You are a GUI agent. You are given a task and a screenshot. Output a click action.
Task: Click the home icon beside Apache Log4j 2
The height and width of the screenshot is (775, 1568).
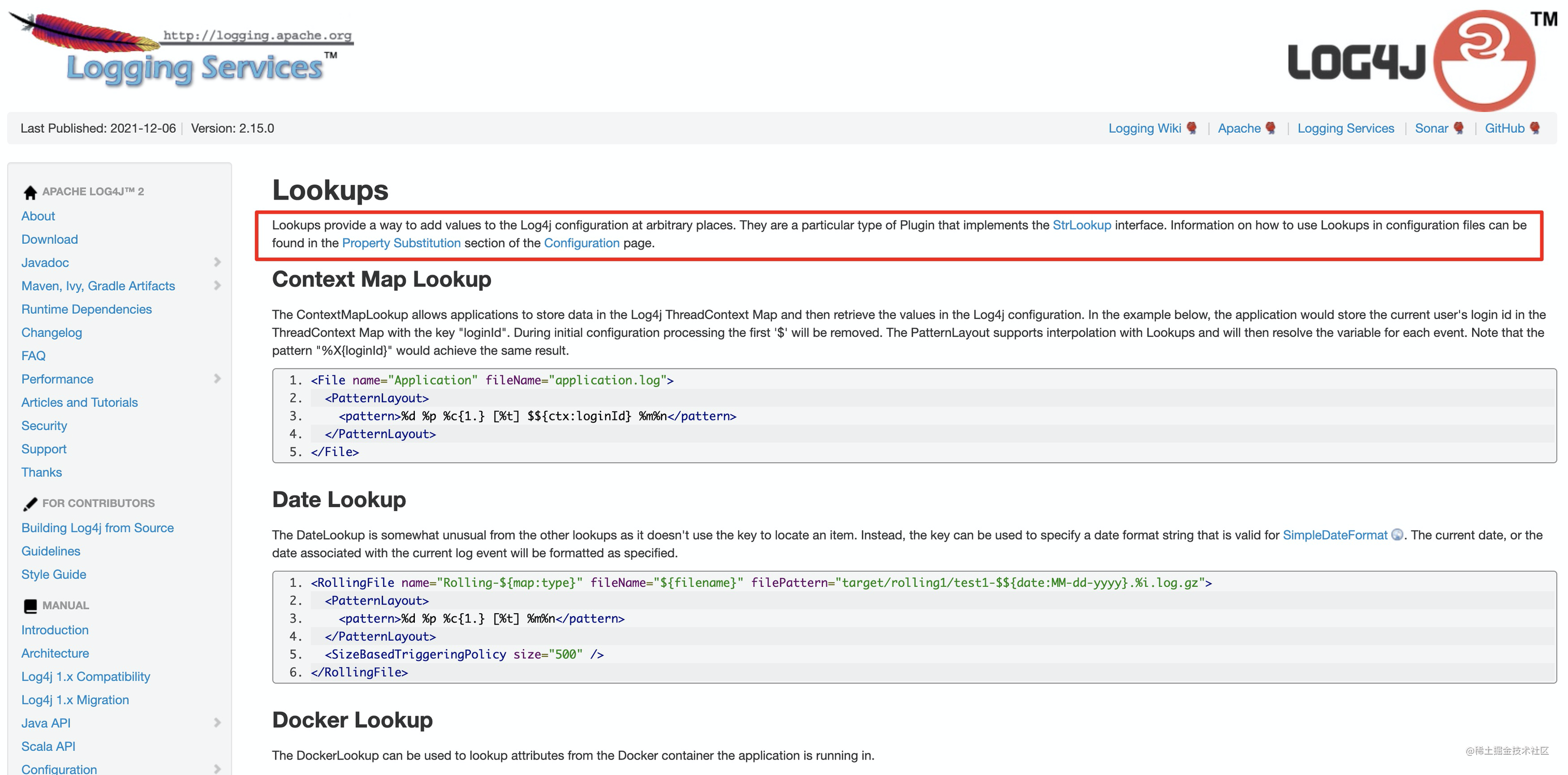(30, 192)
